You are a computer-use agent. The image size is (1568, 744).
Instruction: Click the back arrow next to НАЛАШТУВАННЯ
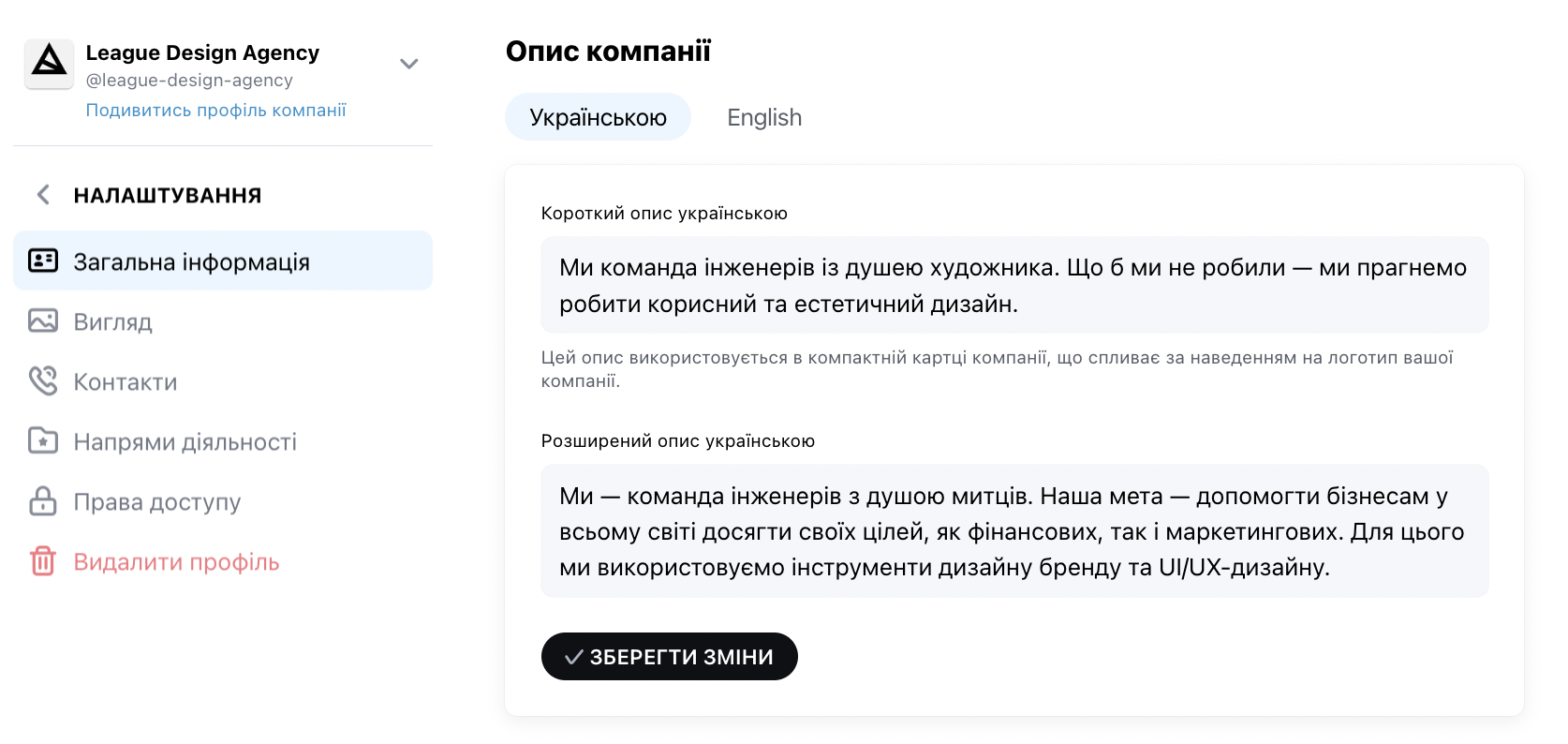coord(43,195)
